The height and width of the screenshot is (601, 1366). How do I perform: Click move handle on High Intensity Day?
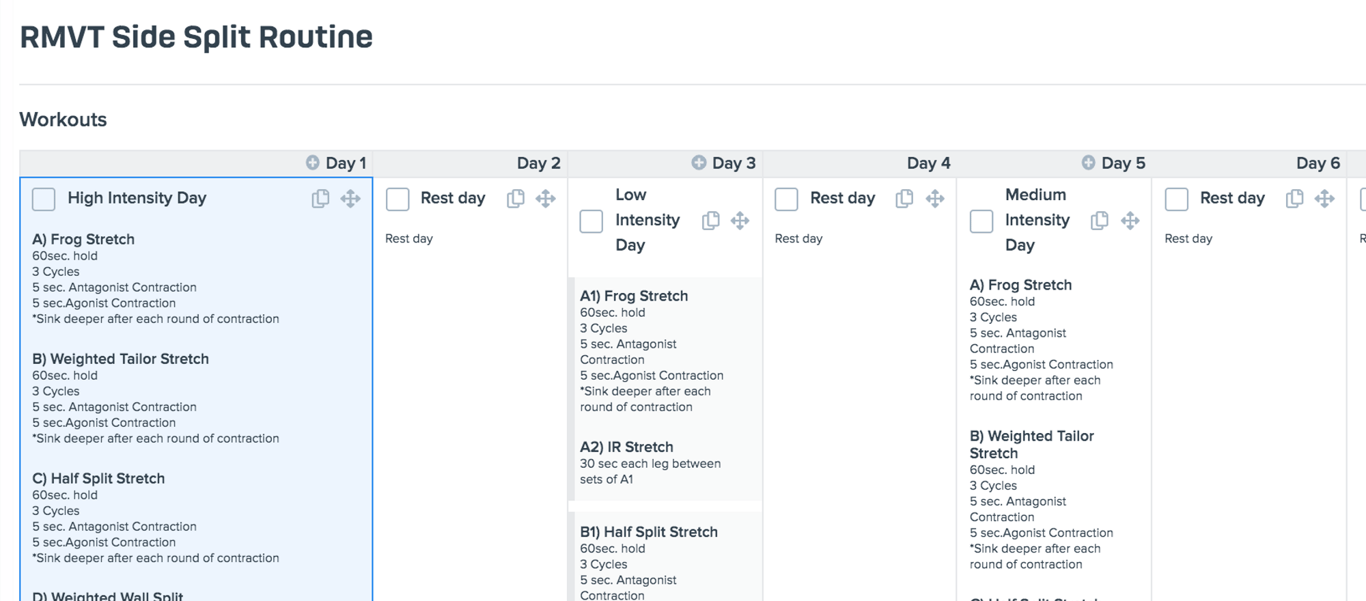[x=350, y=198]
